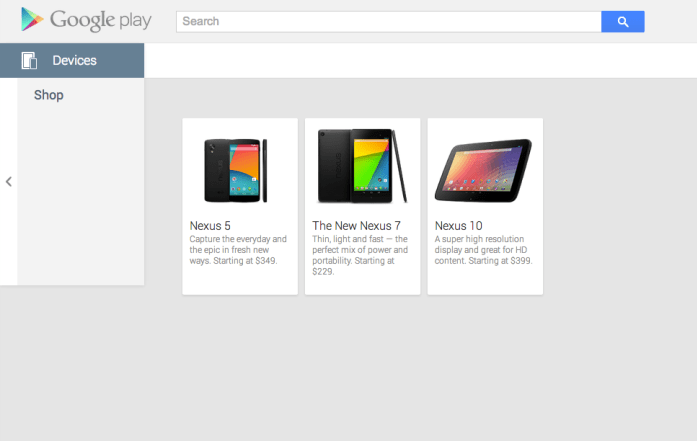Click Nexus 10 description starting at $399

click(483, 250)
